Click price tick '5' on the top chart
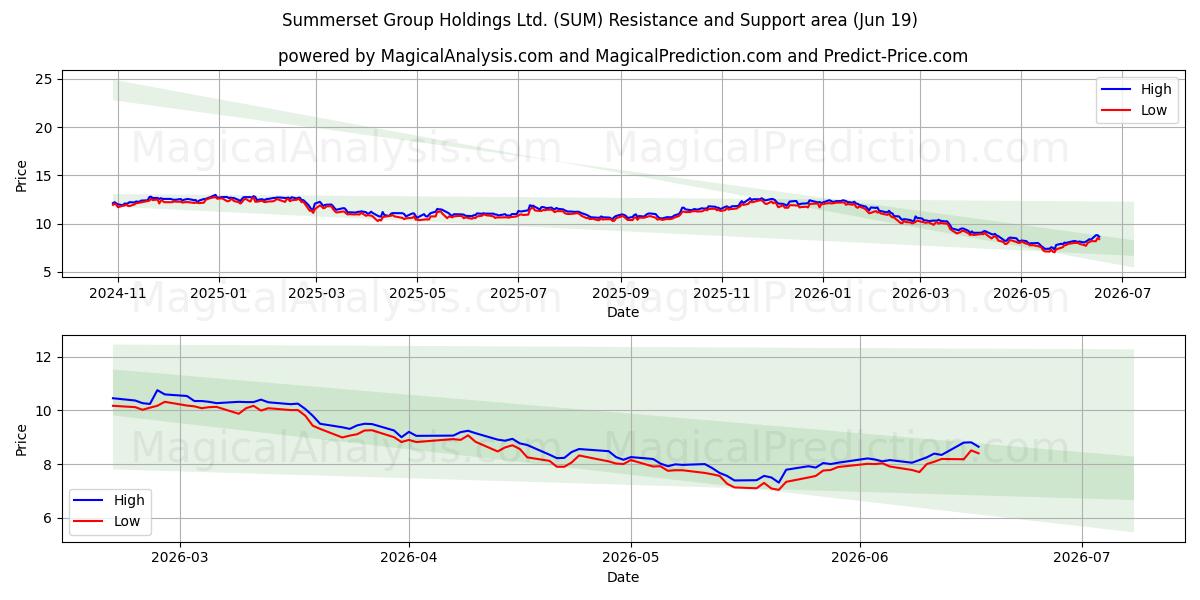The width and height of the screenshot is (1200, 600). pos(50,272)
